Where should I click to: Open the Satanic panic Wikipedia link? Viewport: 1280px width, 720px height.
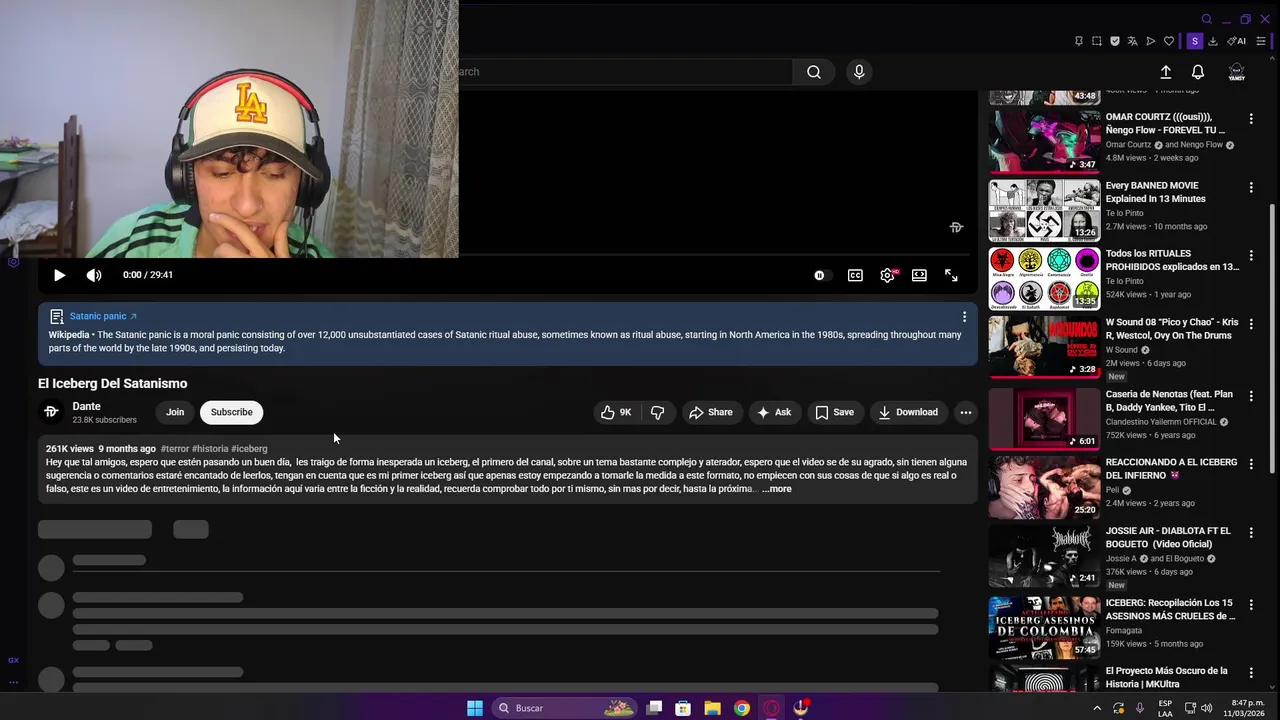pyautogui.click(x=103, y=316)
